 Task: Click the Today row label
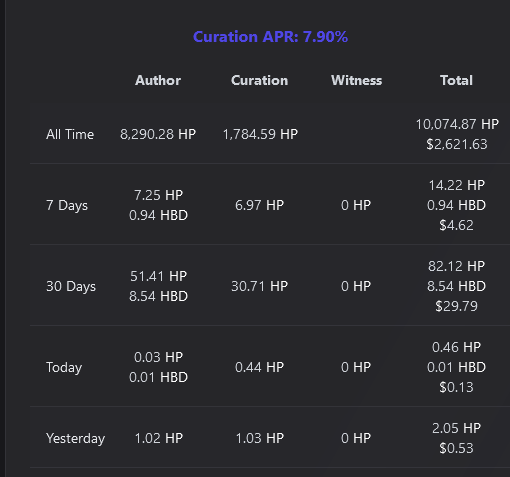64,367
